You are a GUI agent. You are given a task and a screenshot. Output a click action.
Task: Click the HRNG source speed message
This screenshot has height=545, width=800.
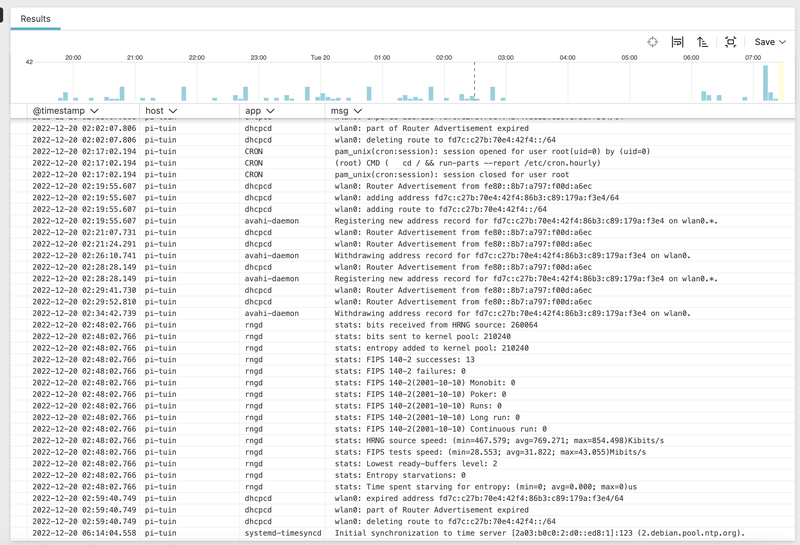(x=499, y=441)
